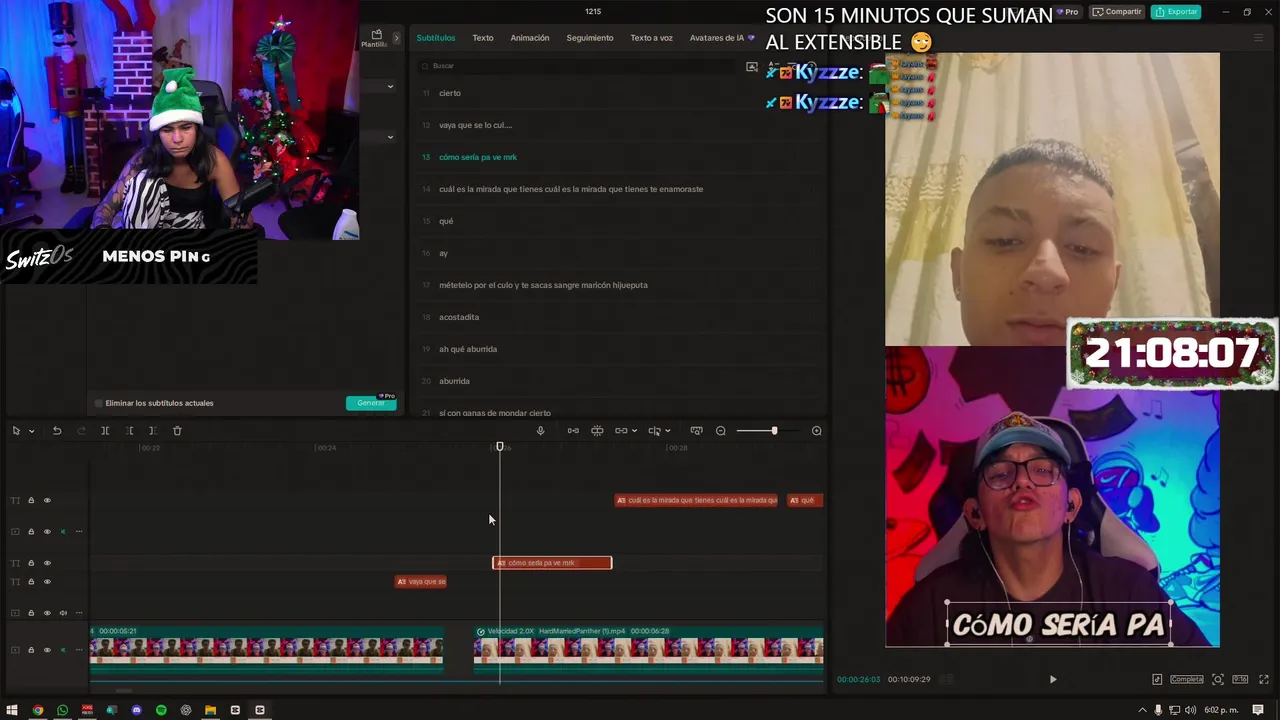This screenshot has width=1280, height=720.
Task: Open the selection tool dropdown arrow
Action: pyautogui.click(x=31, y=431)
